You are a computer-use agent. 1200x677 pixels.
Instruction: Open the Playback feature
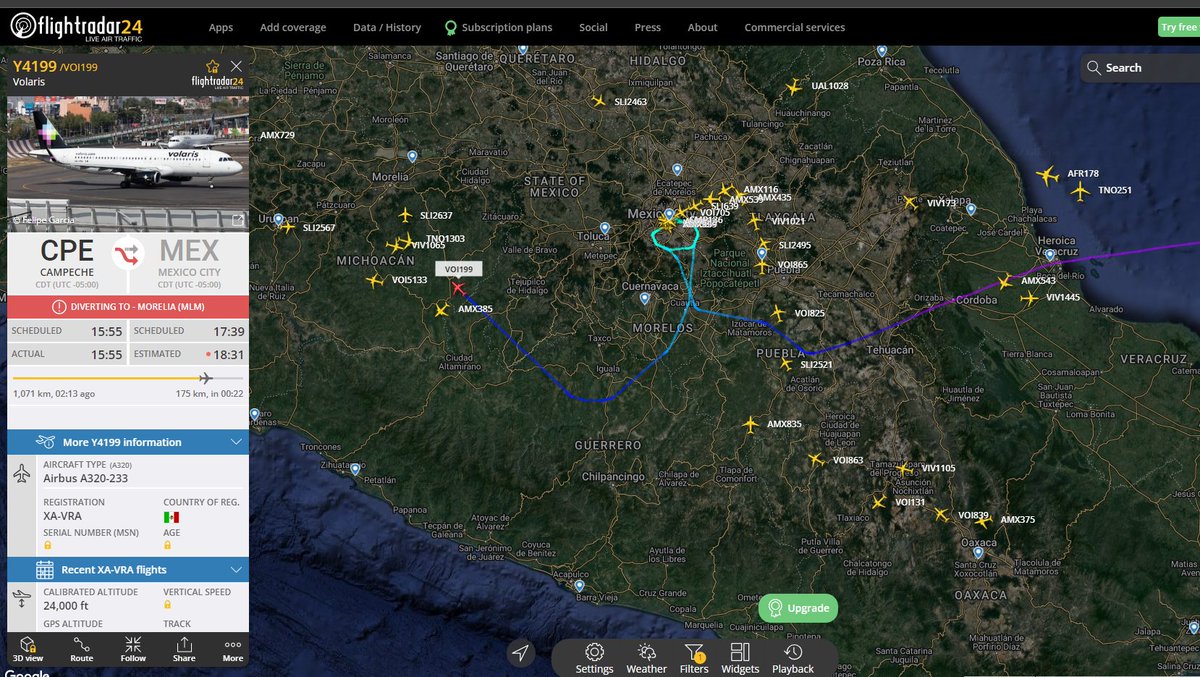[793, 658]
